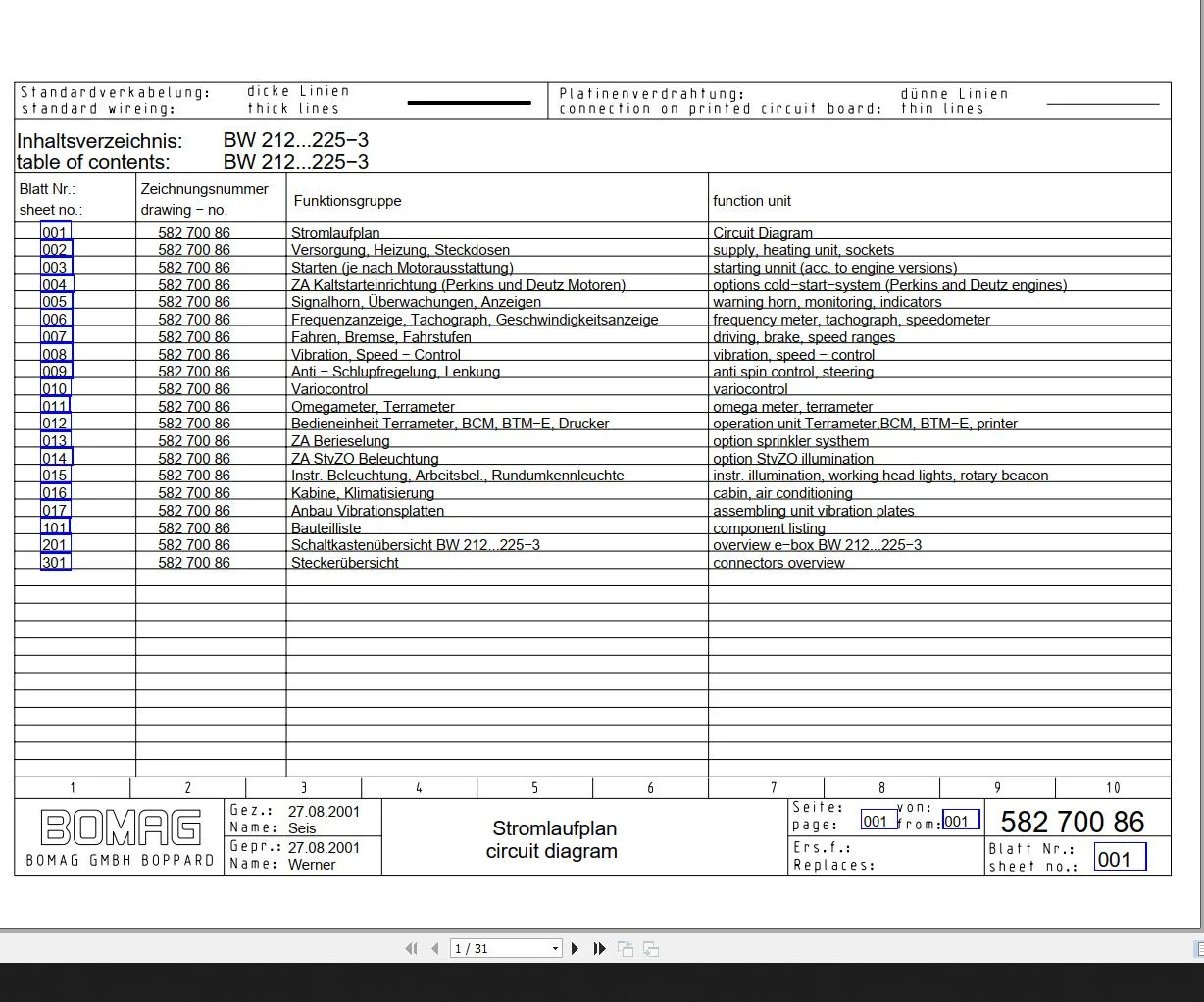Click 'Zeichnungsnummer drawing - no.' header
Screen dimensions: 1204x1002
(x=204, y=199)
